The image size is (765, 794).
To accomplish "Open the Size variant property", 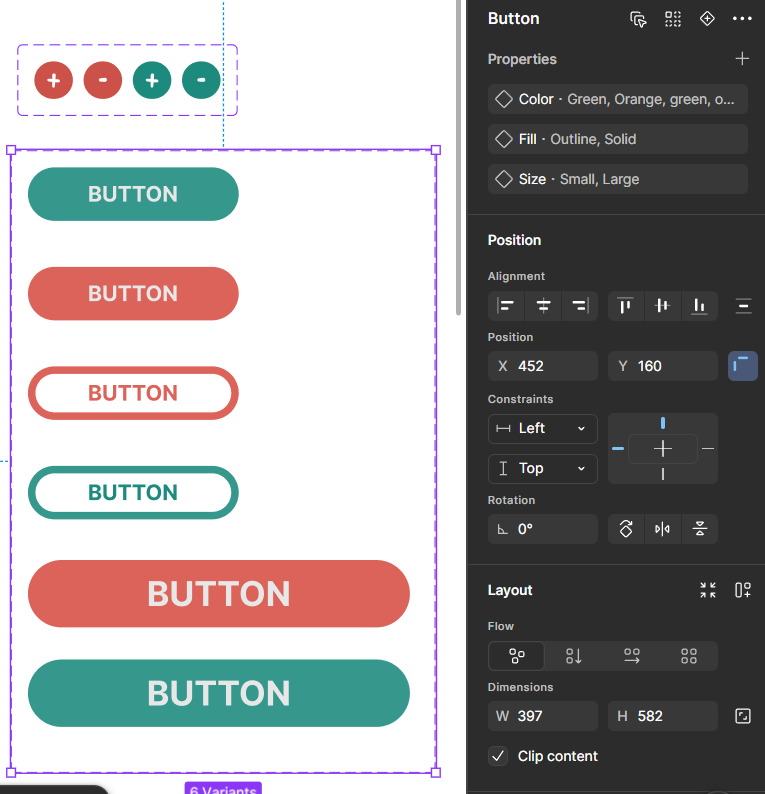I will point(618,179).
